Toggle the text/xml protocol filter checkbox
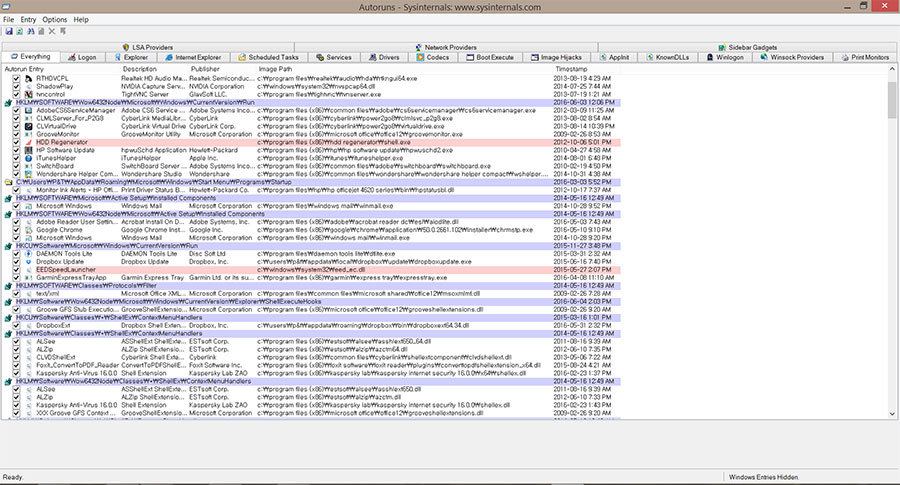 [16, 293]
